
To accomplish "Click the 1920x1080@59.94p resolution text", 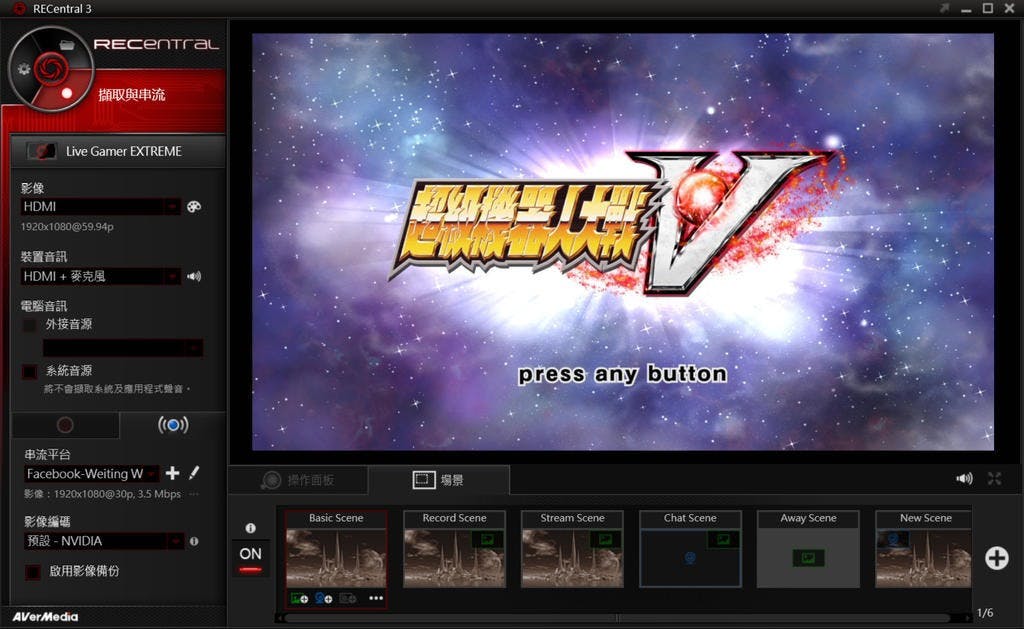I will point(67,227).
